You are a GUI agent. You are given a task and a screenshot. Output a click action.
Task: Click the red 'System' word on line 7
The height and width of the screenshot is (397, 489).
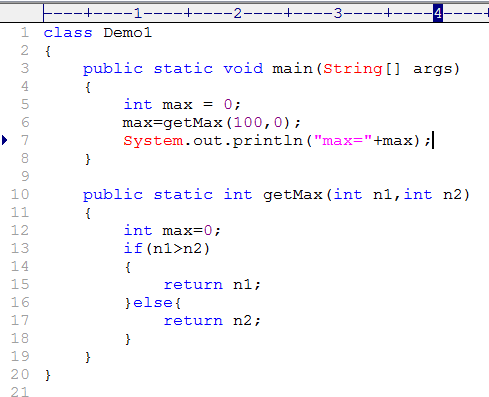click(153, 141)
